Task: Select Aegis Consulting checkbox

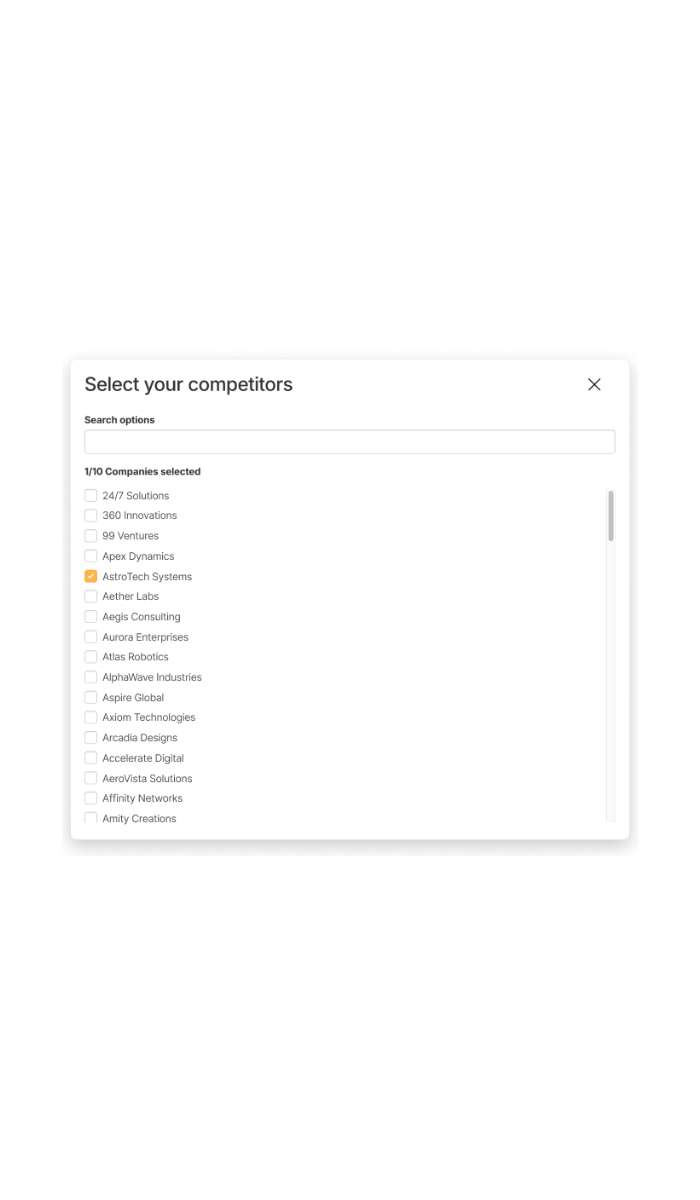Action: (91, 617)
